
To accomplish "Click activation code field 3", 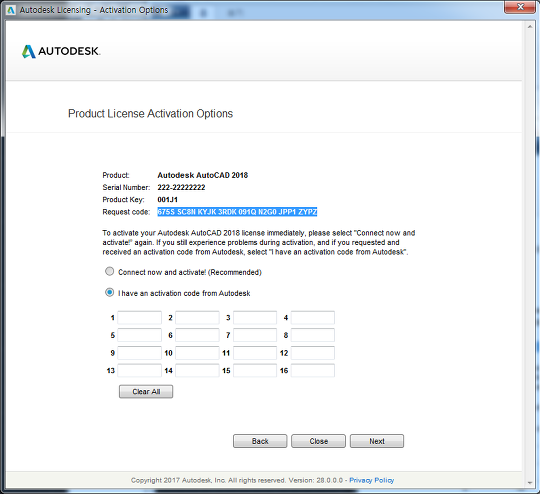I will (x=255, y=318).
